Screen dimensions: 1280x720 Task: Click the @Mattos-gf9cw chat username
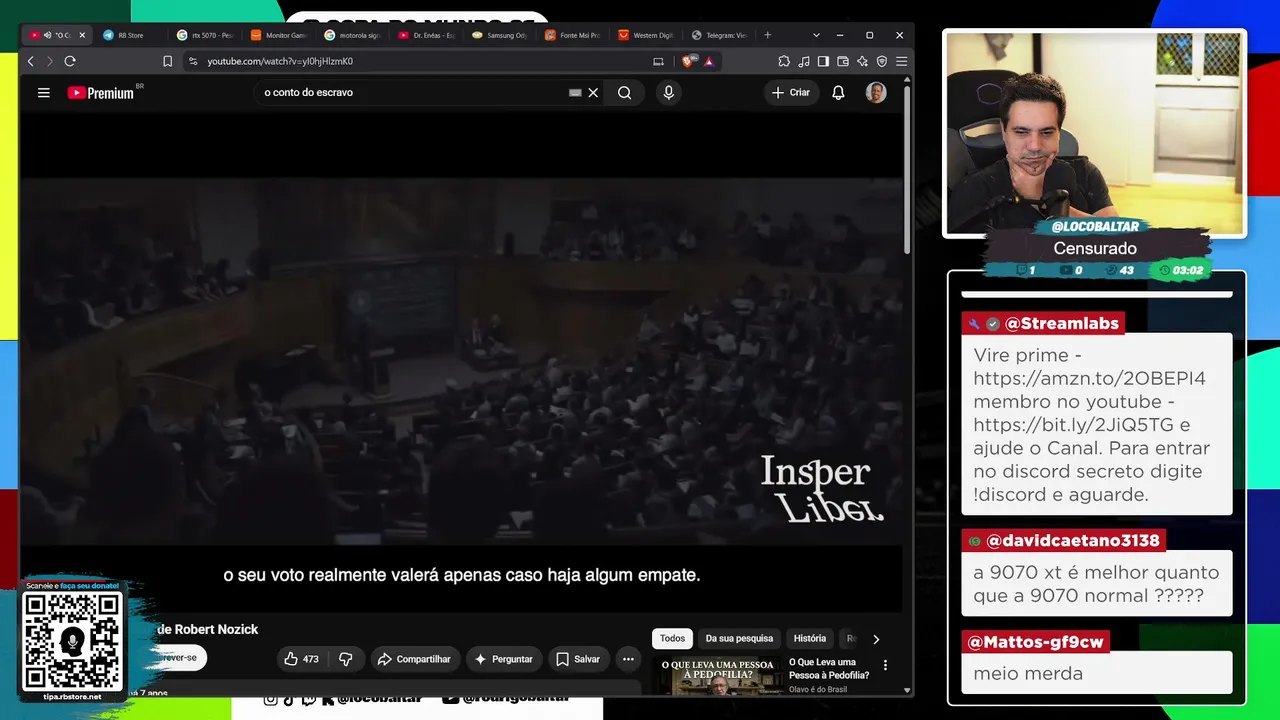point(1036,642)
